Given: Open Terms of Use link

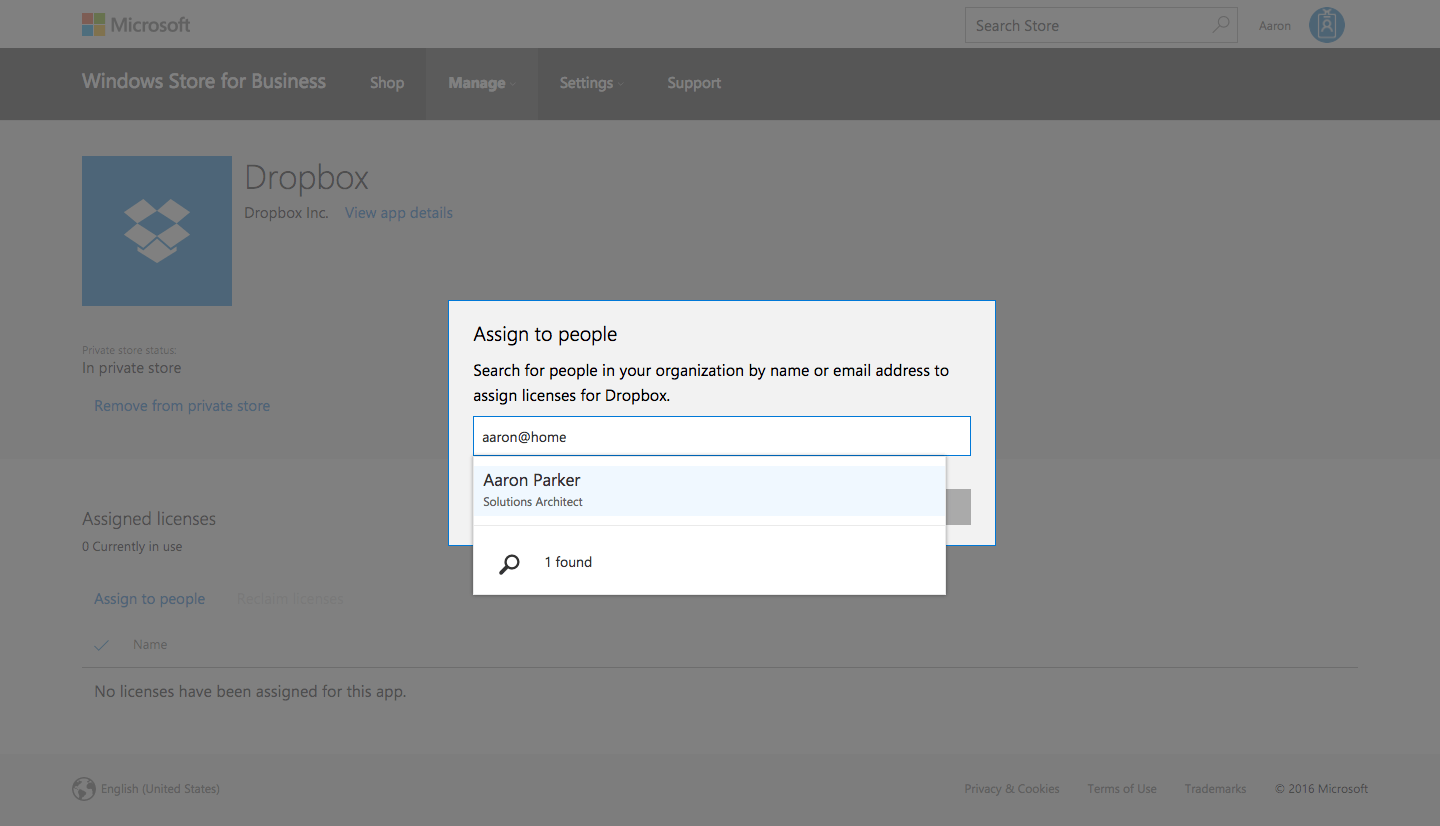Looking at the screenshot, I should click(1122, 789).
